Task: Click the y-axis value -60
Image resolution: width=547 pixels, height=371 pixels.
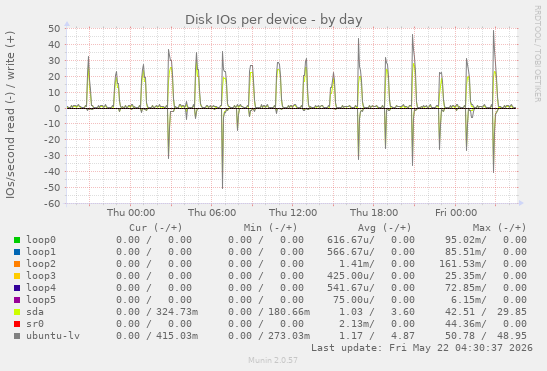Action: point(52,203)
